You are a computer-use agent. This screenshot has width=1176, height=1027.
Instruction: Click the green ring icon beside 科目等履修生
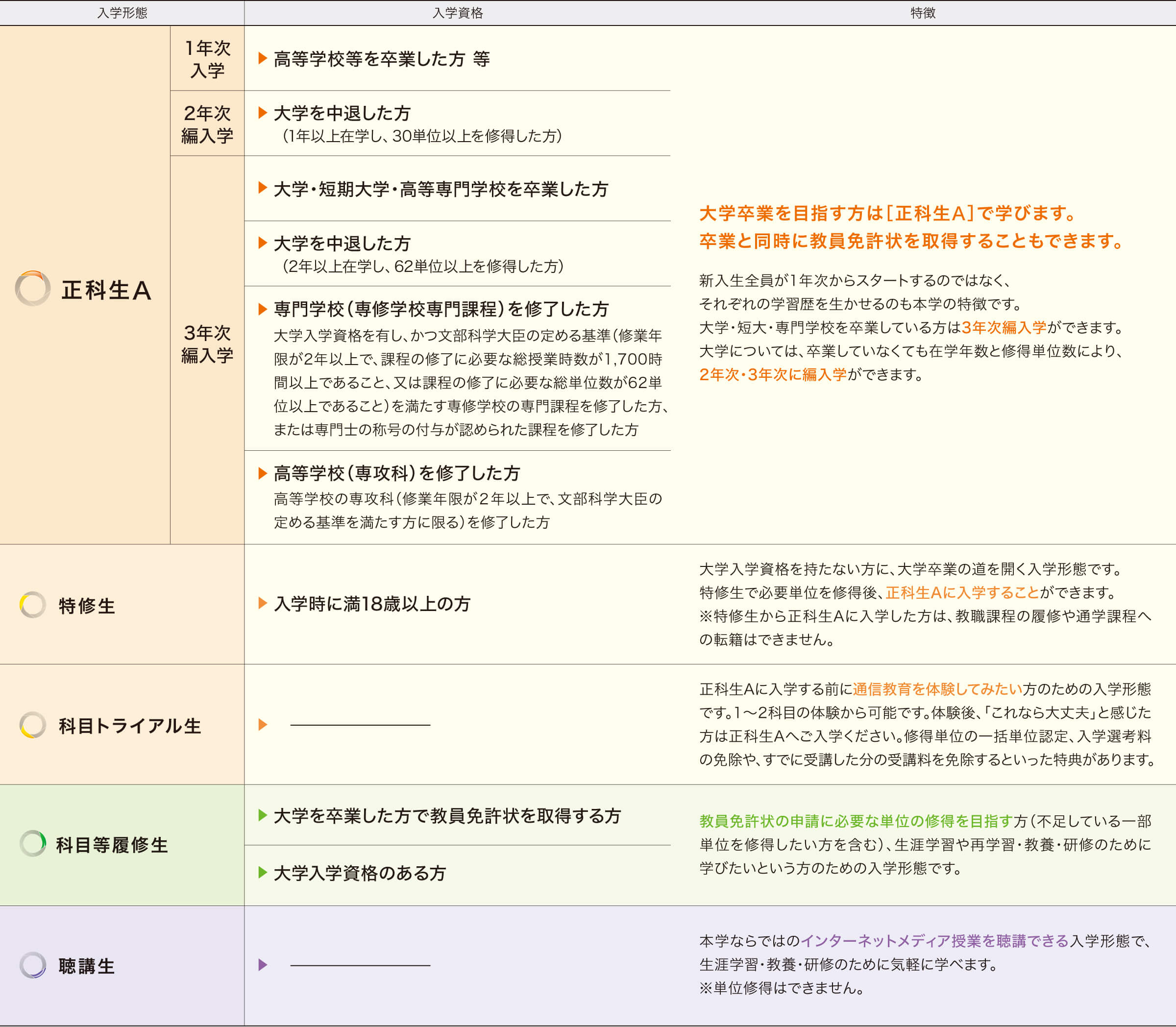pos(33,844)
